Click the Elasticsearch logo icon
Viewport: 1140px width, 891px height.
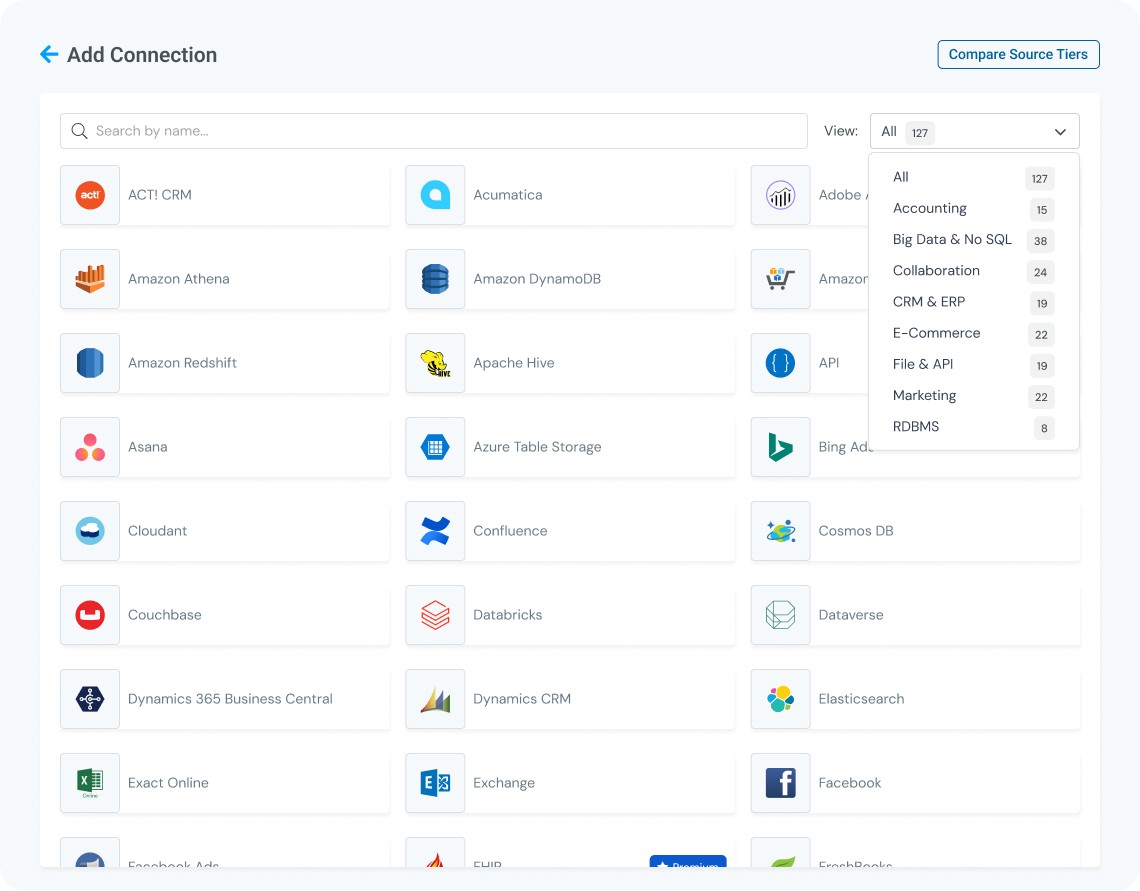pos(781,698)
